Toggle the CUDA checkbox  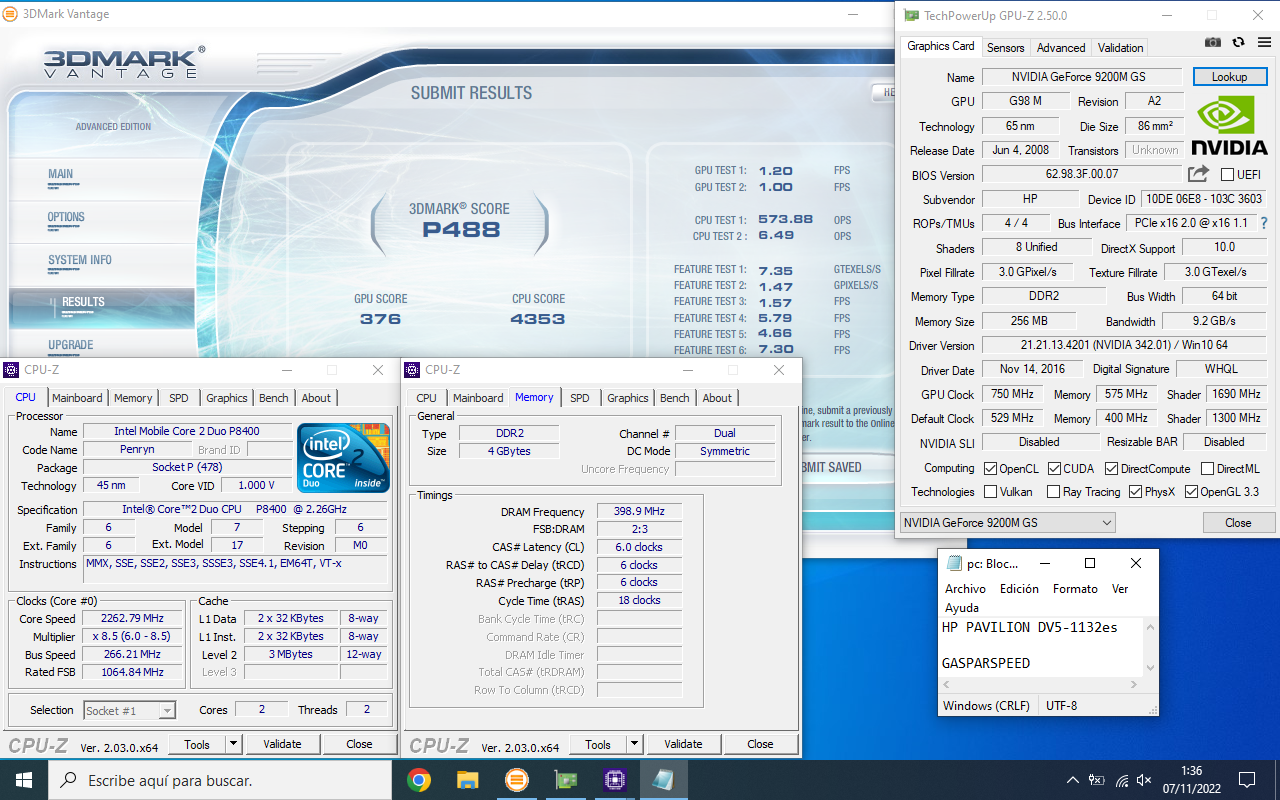[1053, 468]
